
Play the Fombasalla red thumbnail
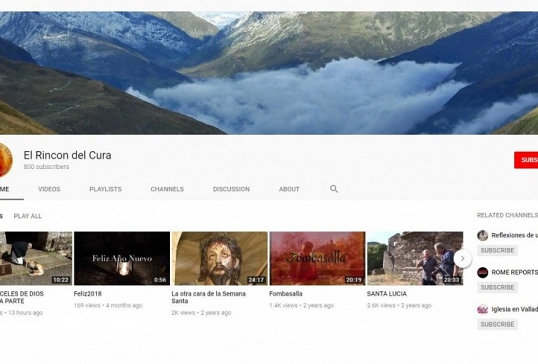click(x=317, y=258)
